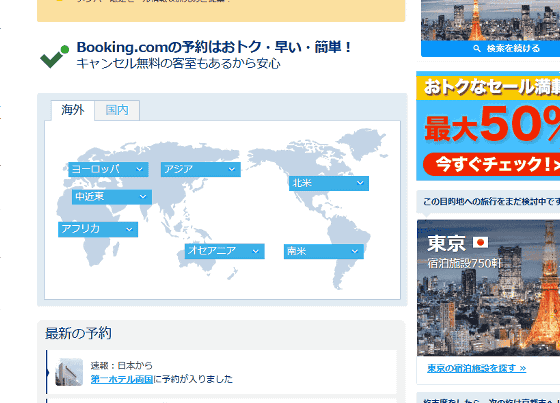This screenshot has height=403, width=560.
Task: Click the 宿泊施設750軒 text
Action: tap(465, 264)
